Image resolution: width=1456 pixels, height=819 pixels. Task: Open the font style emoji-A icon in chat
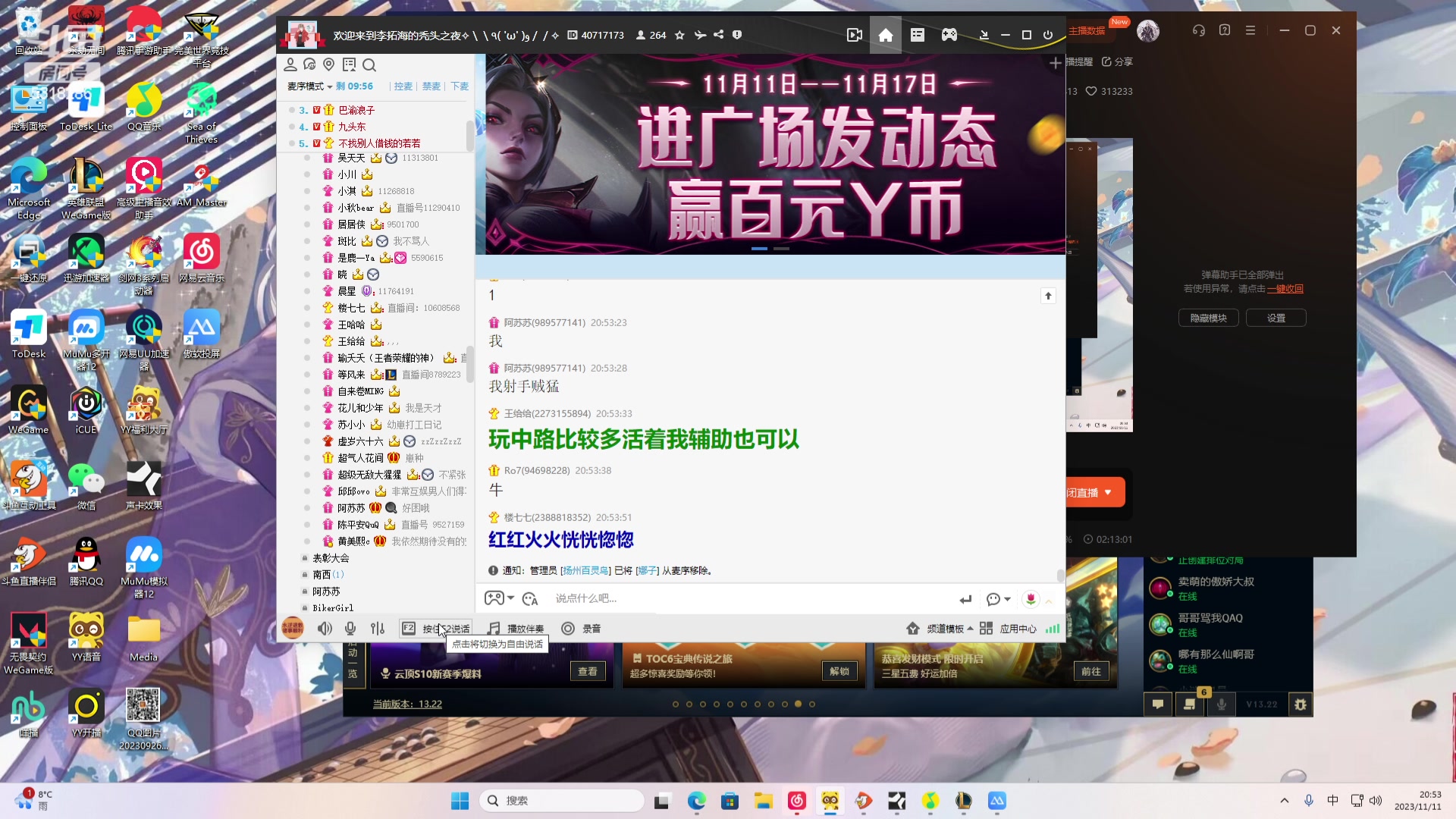(x=530, y=599)
